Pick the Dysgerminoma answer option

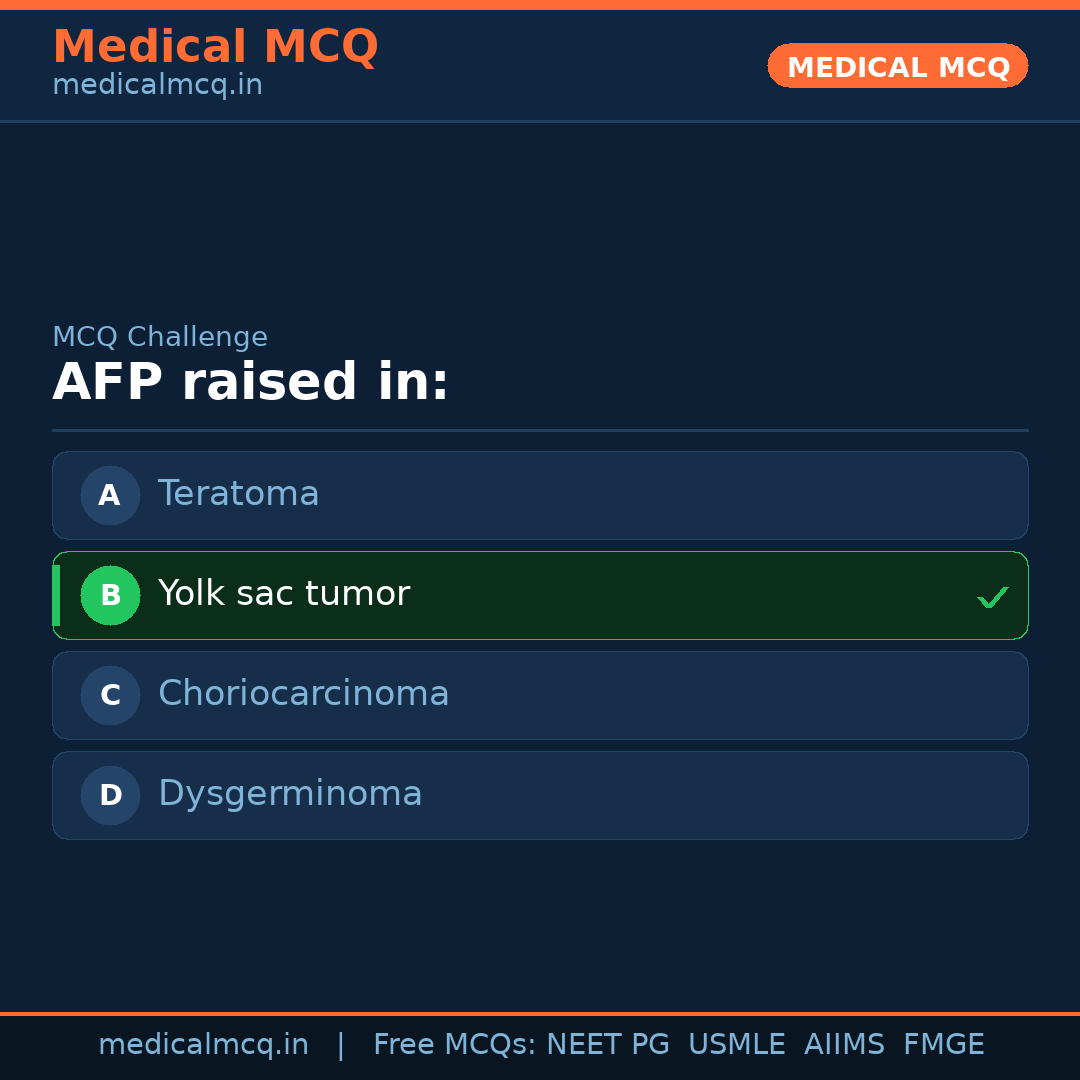click(x=290, y=794)
